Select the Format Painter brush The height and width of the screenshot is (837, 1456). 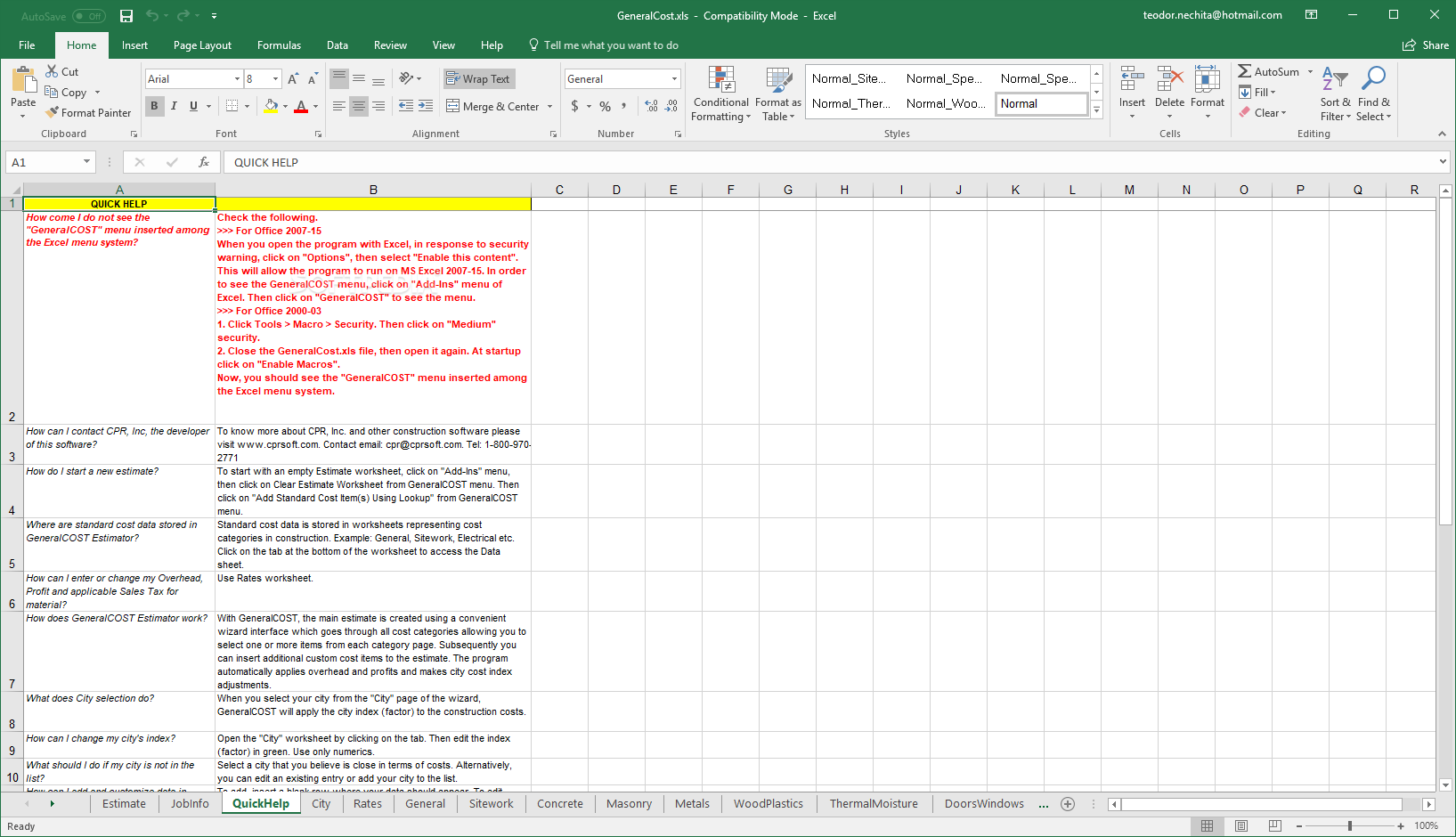point(53,112)
